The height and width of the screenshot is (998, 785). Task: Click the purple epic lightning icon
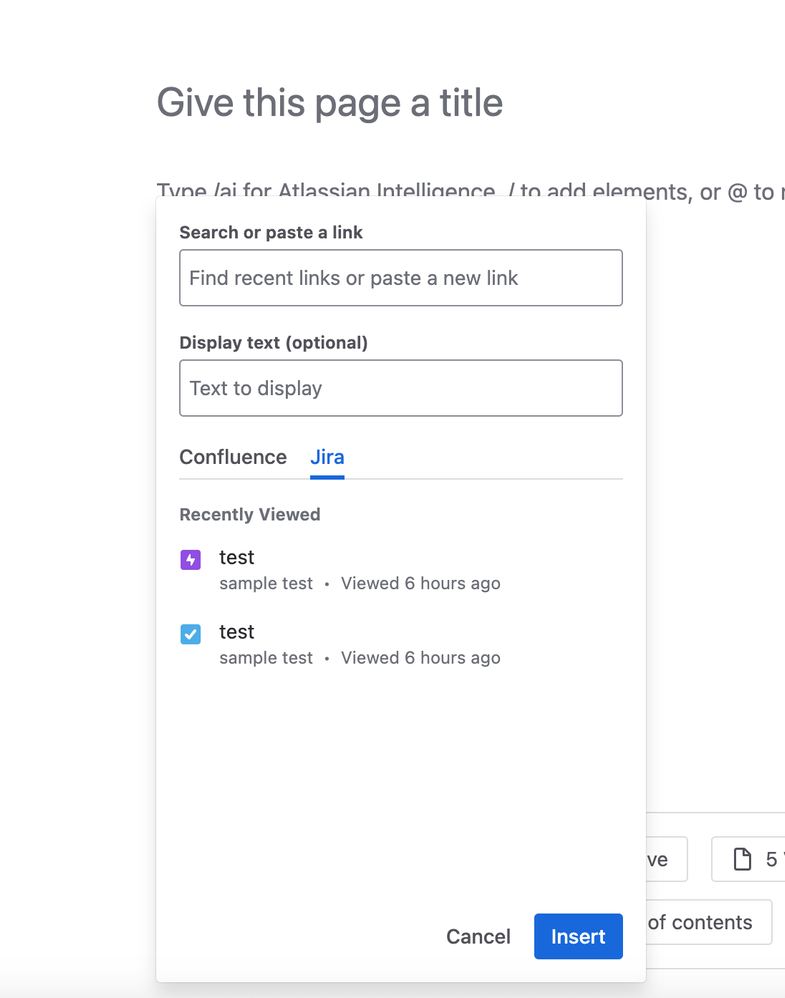click(190, 559)
